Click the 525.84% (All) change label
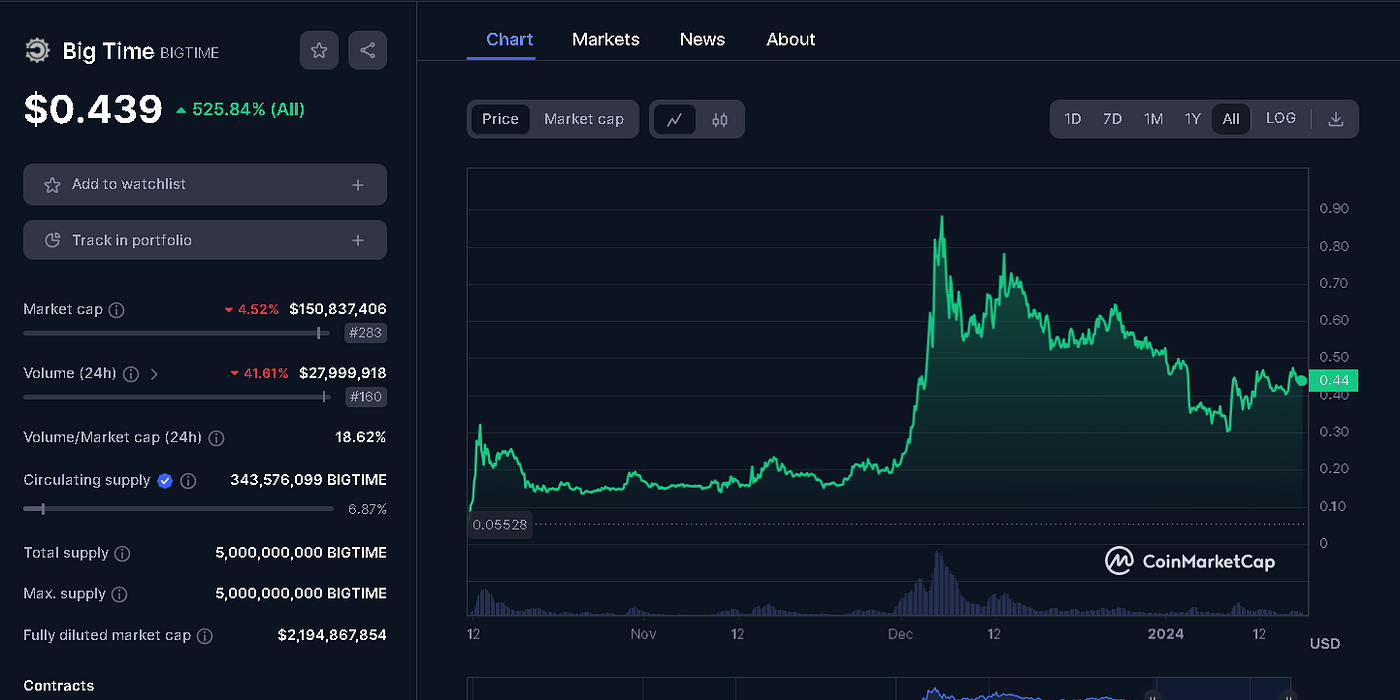The image size is (1400, 700). pyautogui.click(x=240, y=109)
